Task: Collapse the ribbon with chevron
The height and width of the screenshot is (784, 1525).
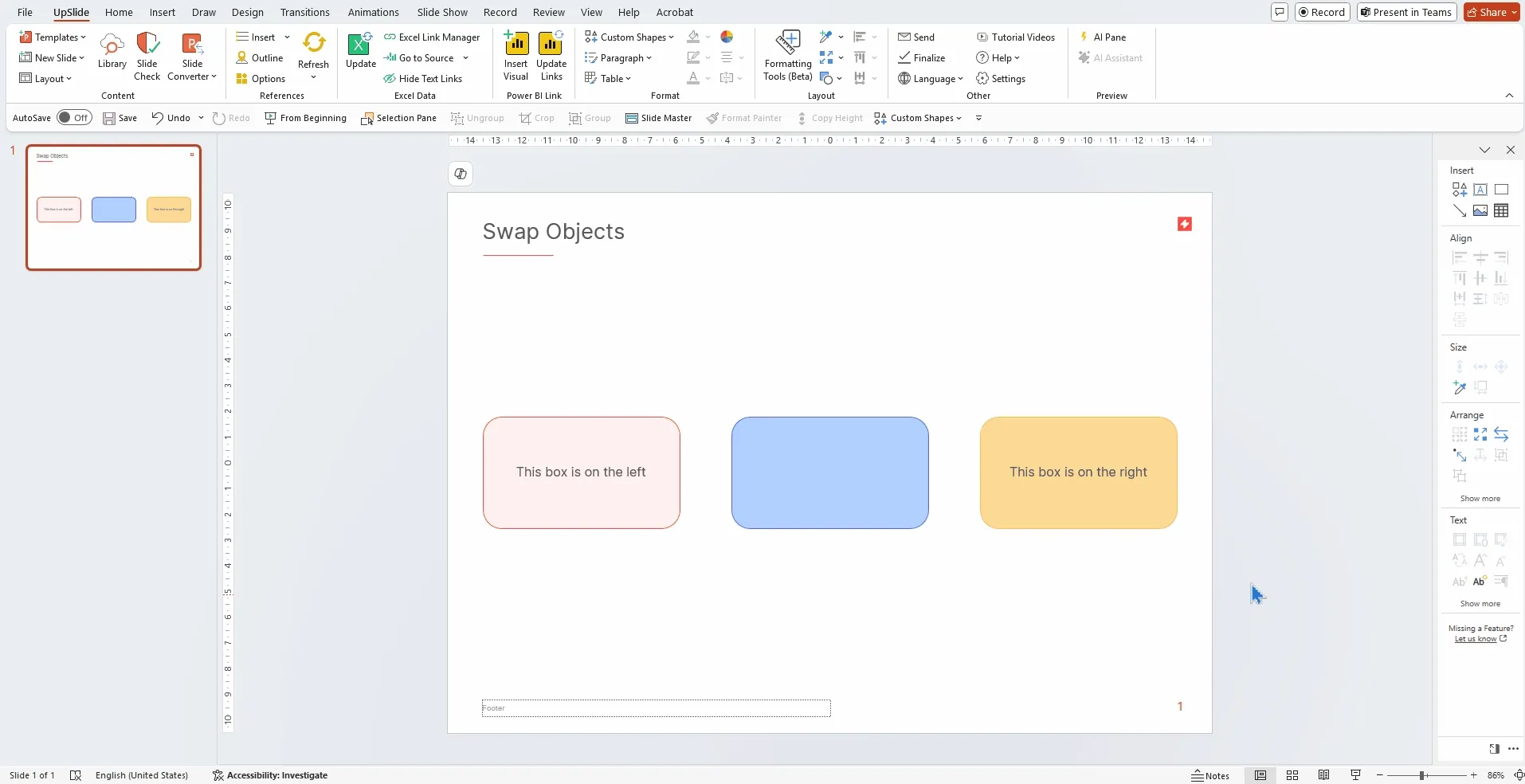Action: click(x=1509, y=96)
